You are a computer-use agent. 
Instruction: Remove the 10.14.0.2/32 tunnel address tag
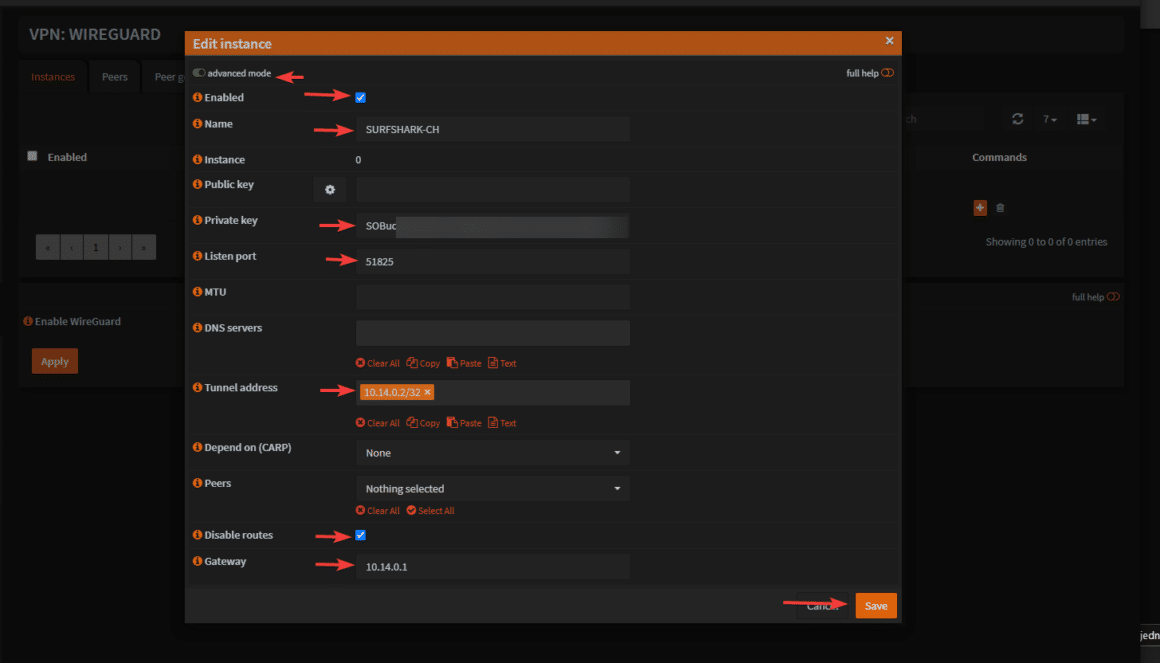428,393
